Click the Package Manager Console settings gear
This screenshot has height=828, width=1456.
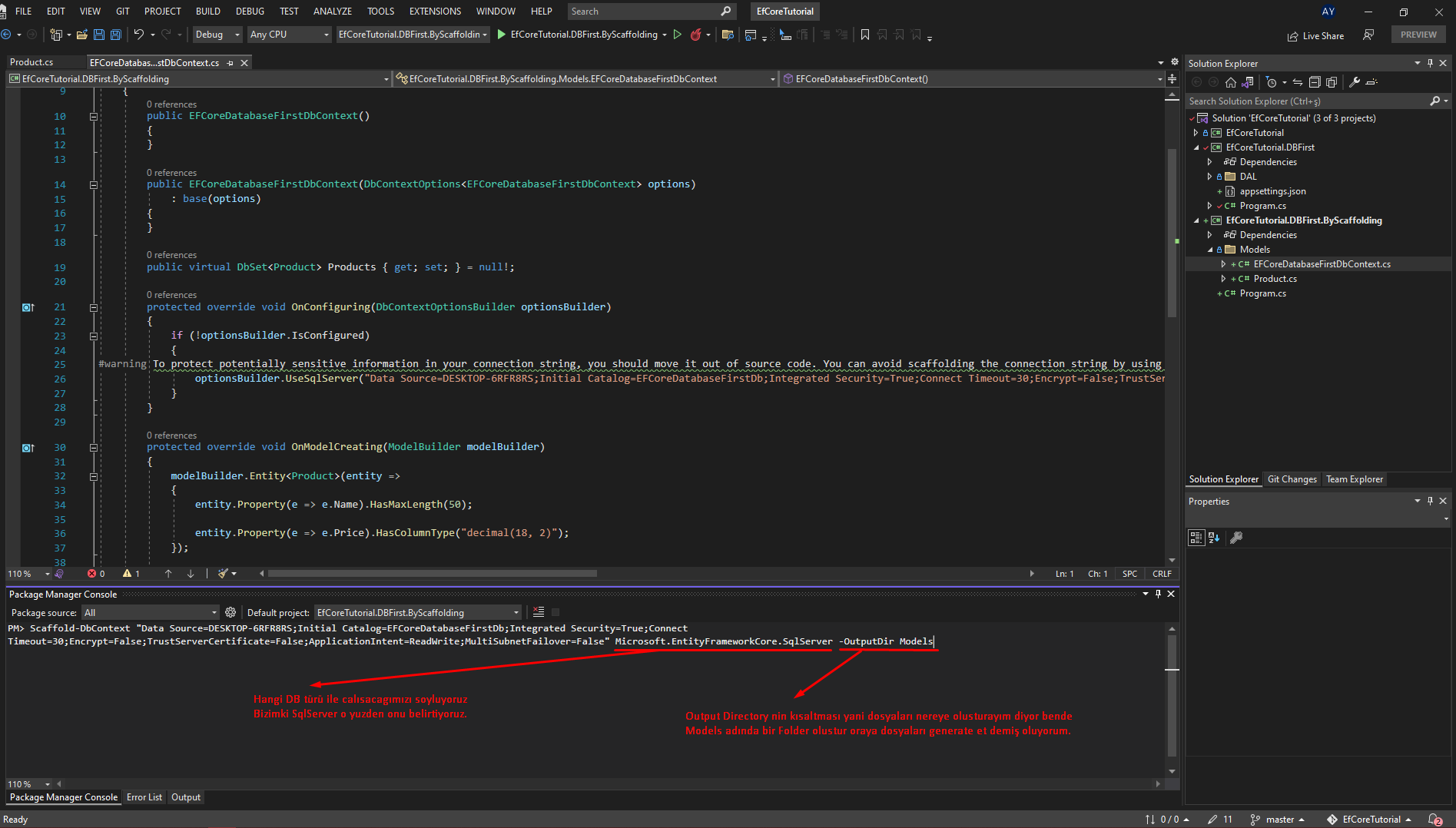231,612
